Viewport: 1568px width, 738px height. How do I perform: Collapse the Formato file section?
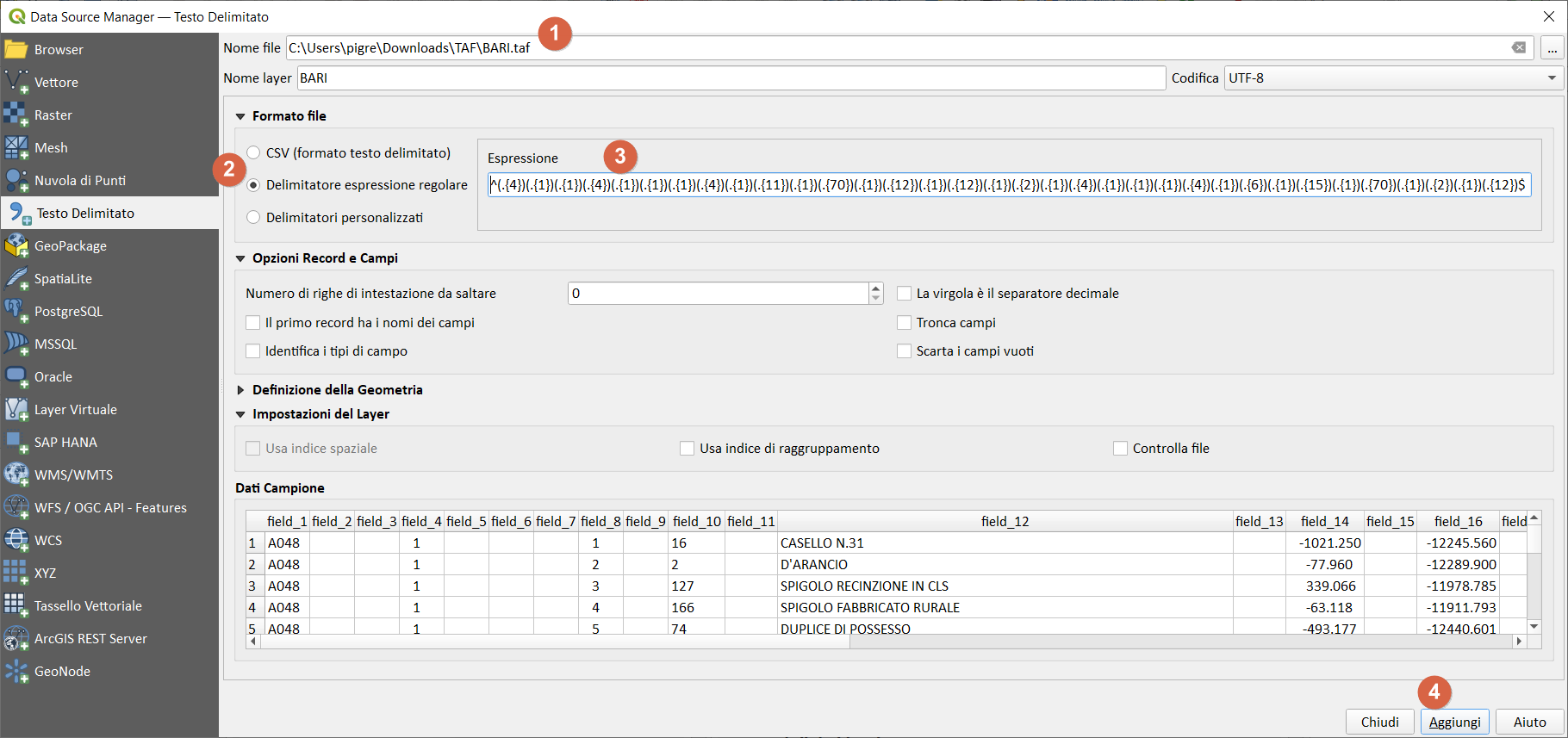click(x=241, y=116)
